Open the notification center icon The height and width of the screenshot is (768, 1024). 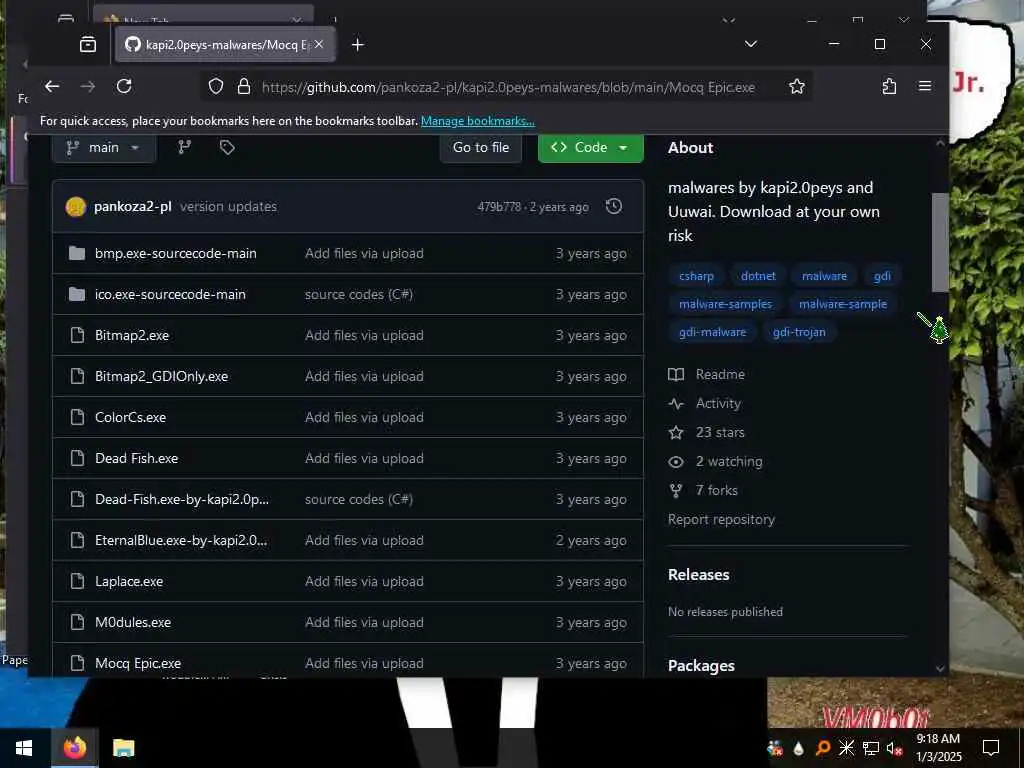pos(991,748)
